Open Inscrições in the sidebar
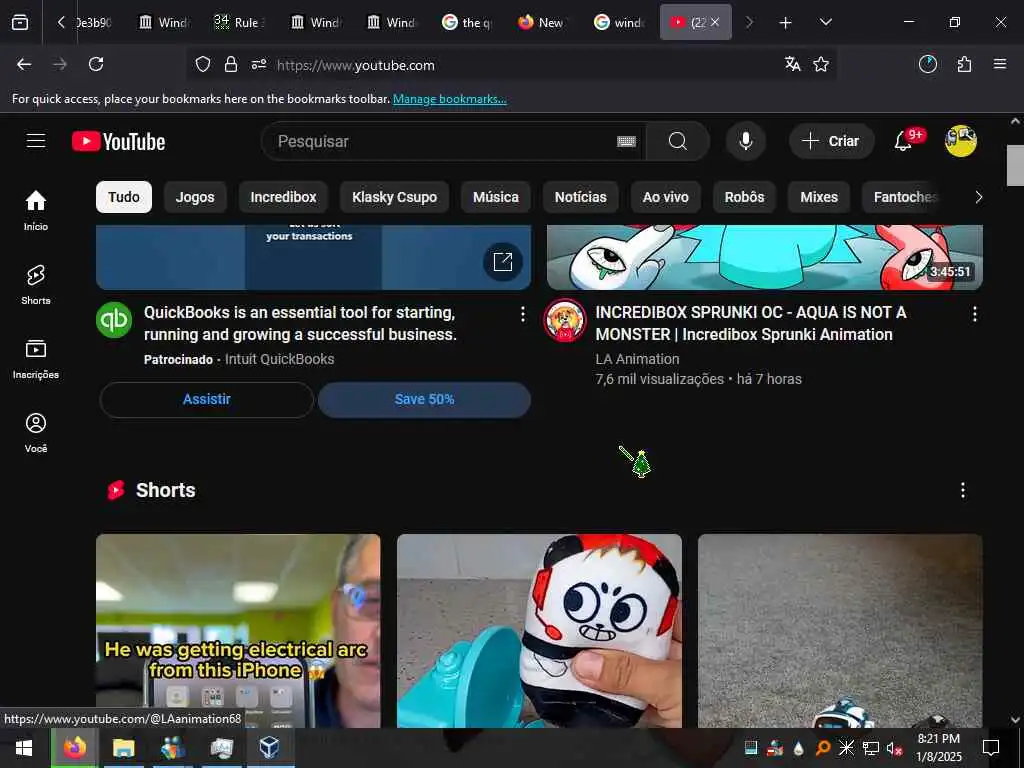Viewport: 1024px width, 768px height. point(36,359)
